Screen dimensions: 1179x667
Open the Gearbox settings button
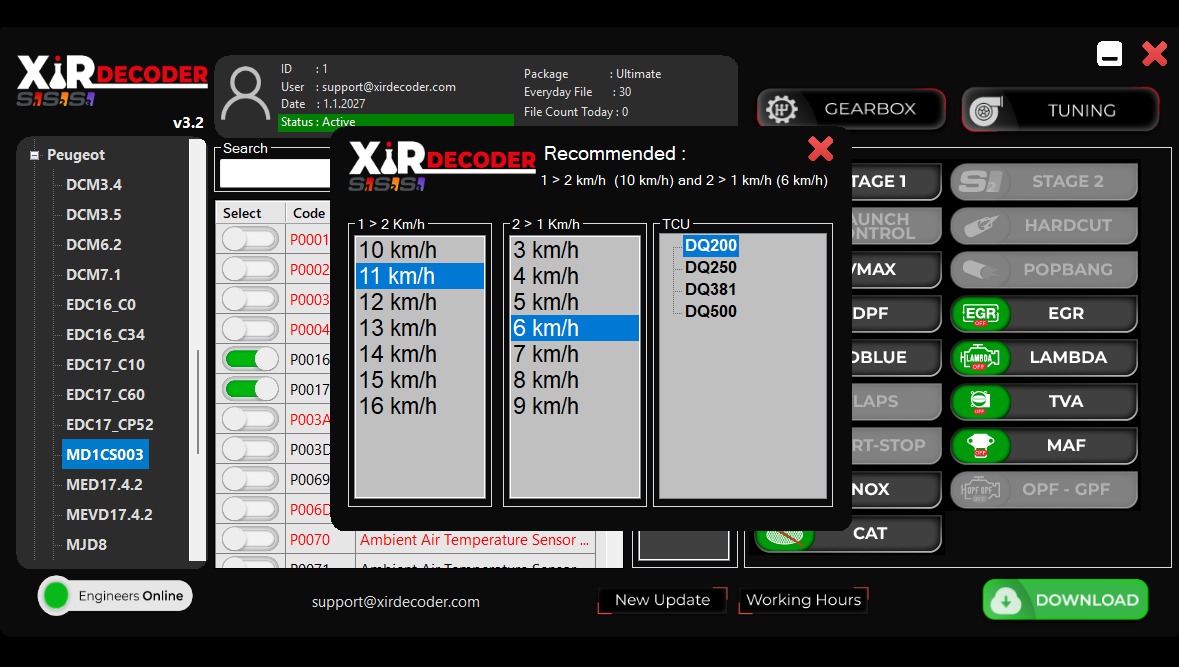pyautogui.click(x=850, y=109)
